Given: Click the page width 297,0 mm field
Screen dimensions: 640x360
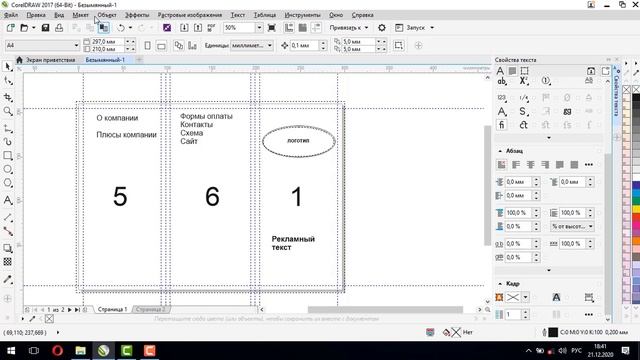Looking at the screenshot, I should pyautogui.click(x=107, y=42).
